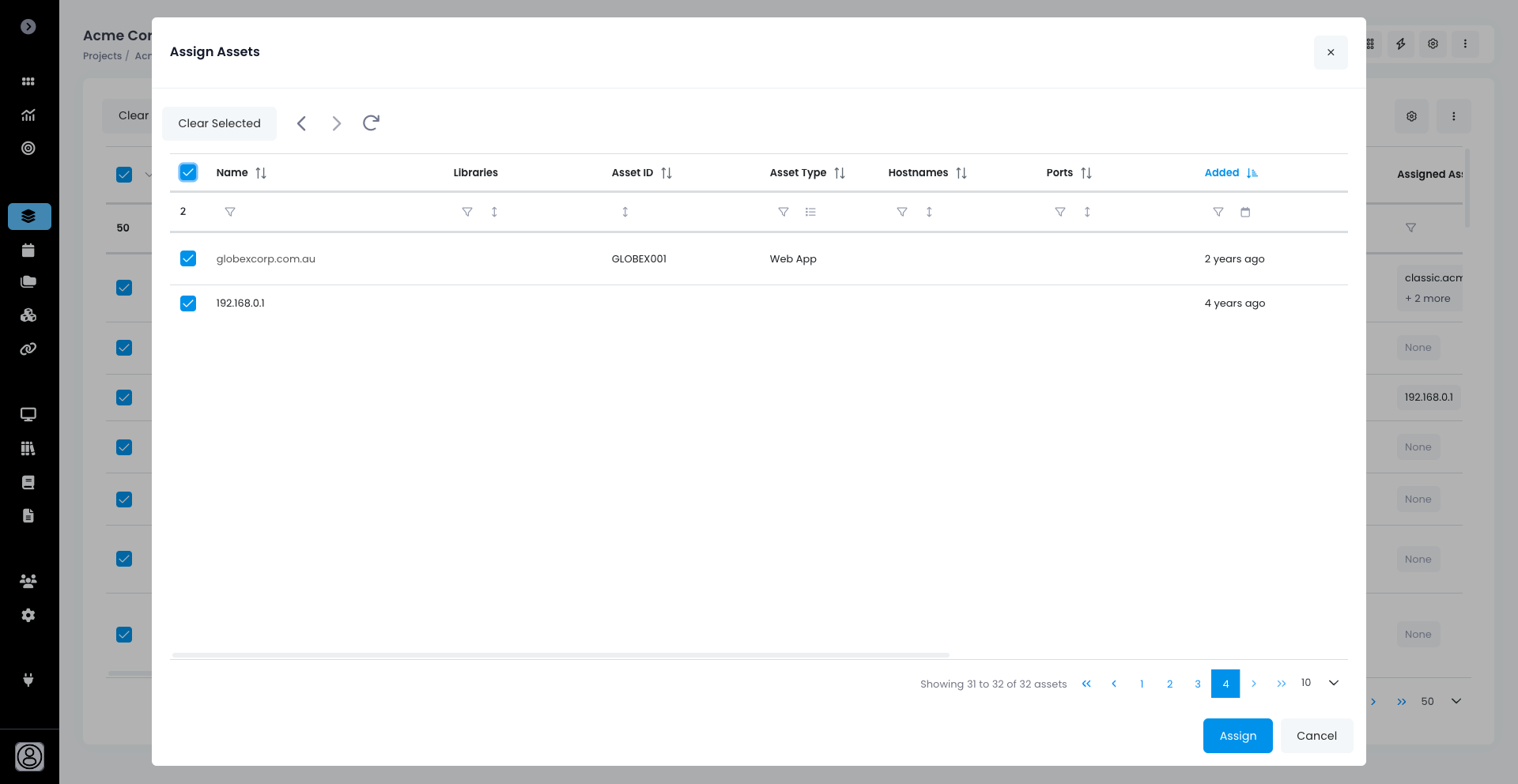
Task: Deselect the 192.168.0.1 asset checkbox
Action: point(188,303)
